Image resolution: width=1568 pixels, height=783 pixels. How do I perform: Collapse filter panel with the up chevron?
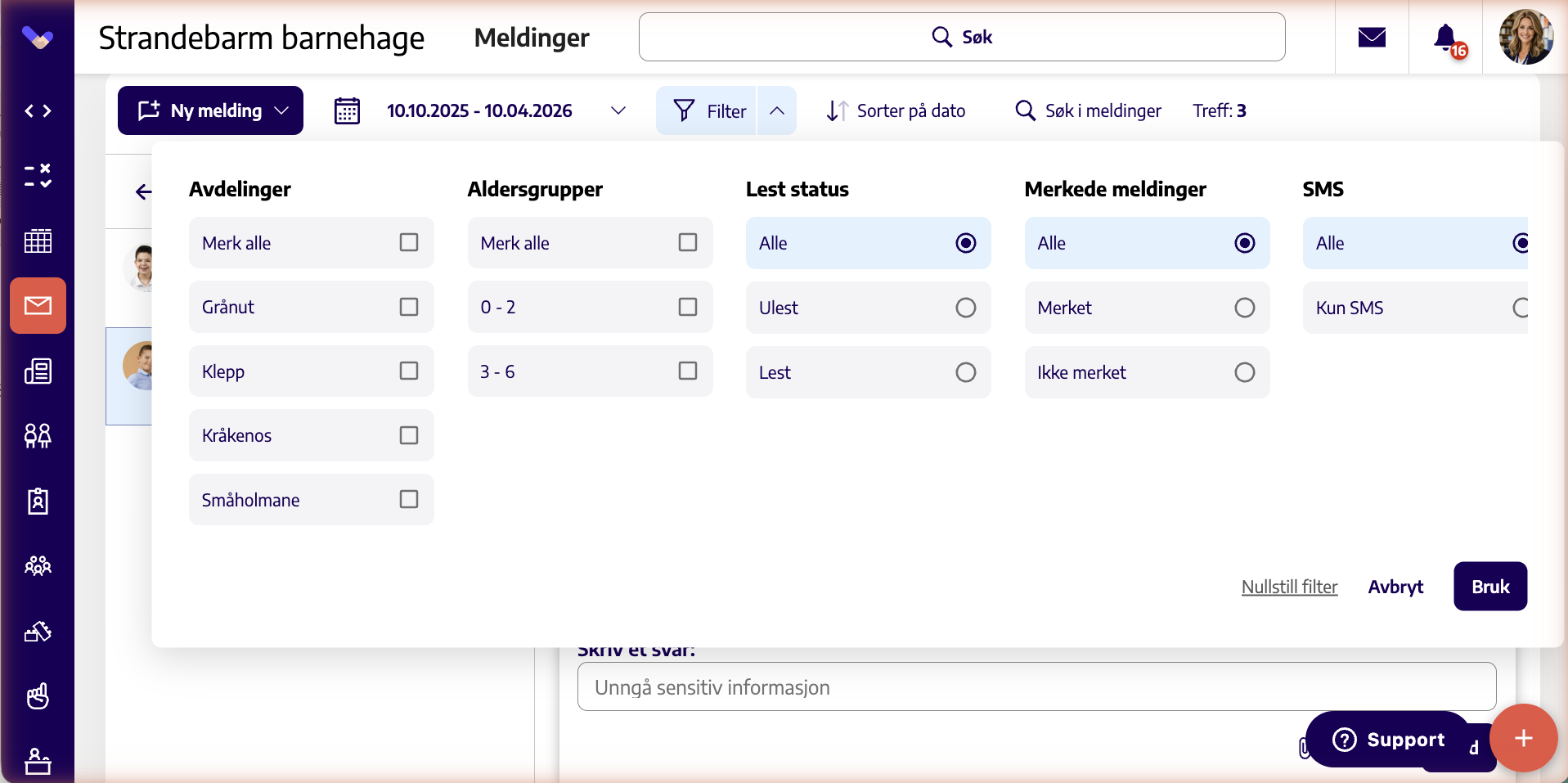[x=777, y=110]
